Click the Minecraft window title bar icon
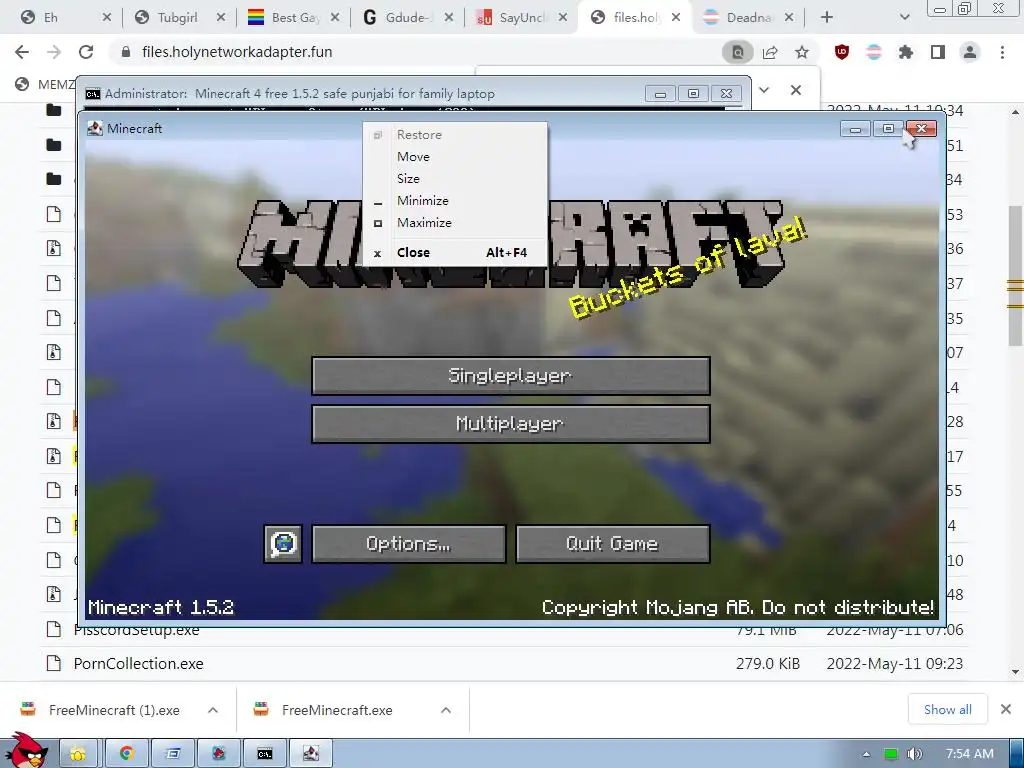 [x=95, y=128]
